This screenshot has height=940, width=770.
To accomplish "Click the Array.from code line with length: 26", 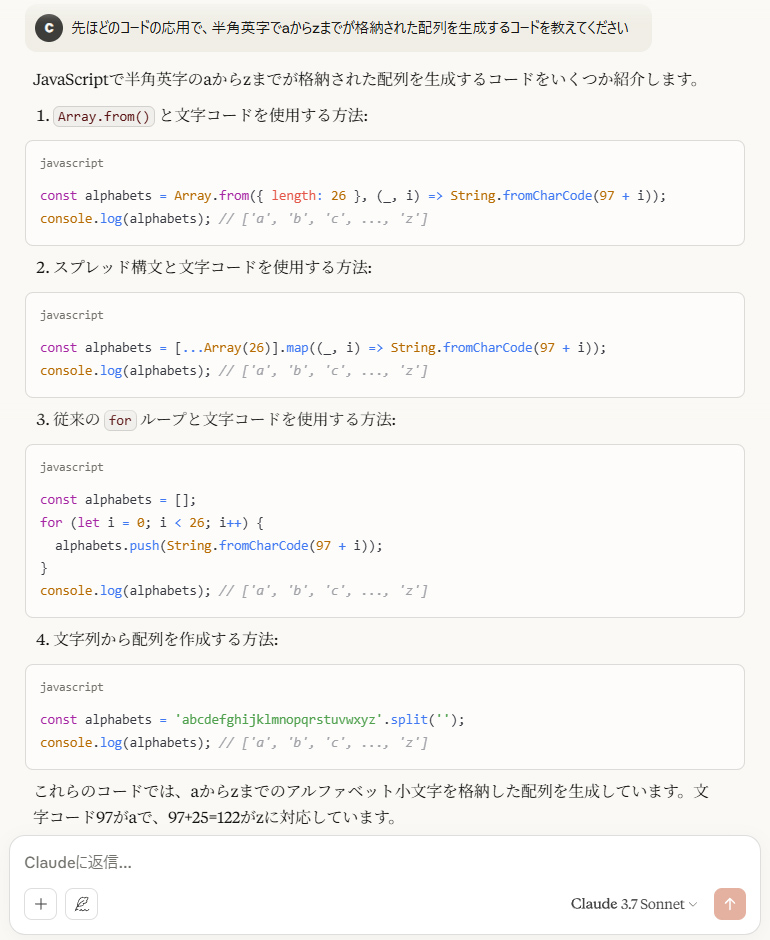I will [352, 195].
